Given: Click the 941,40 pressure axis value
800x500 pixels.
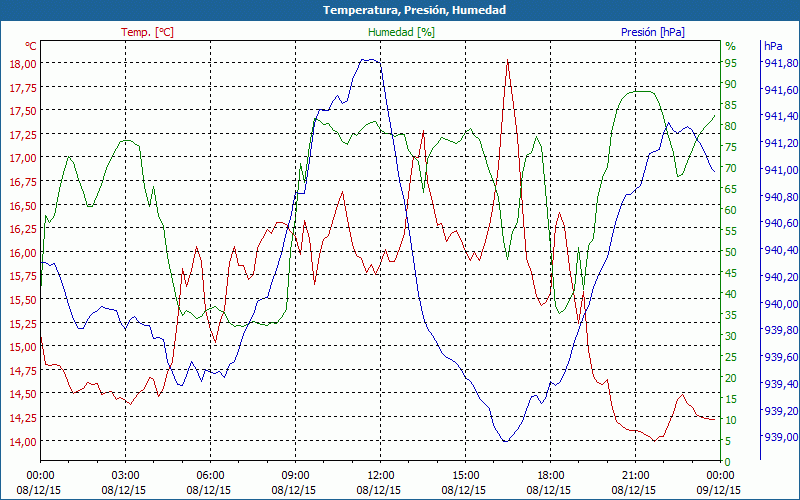Looking at the screenshot, I should click(x=780, y=116).
